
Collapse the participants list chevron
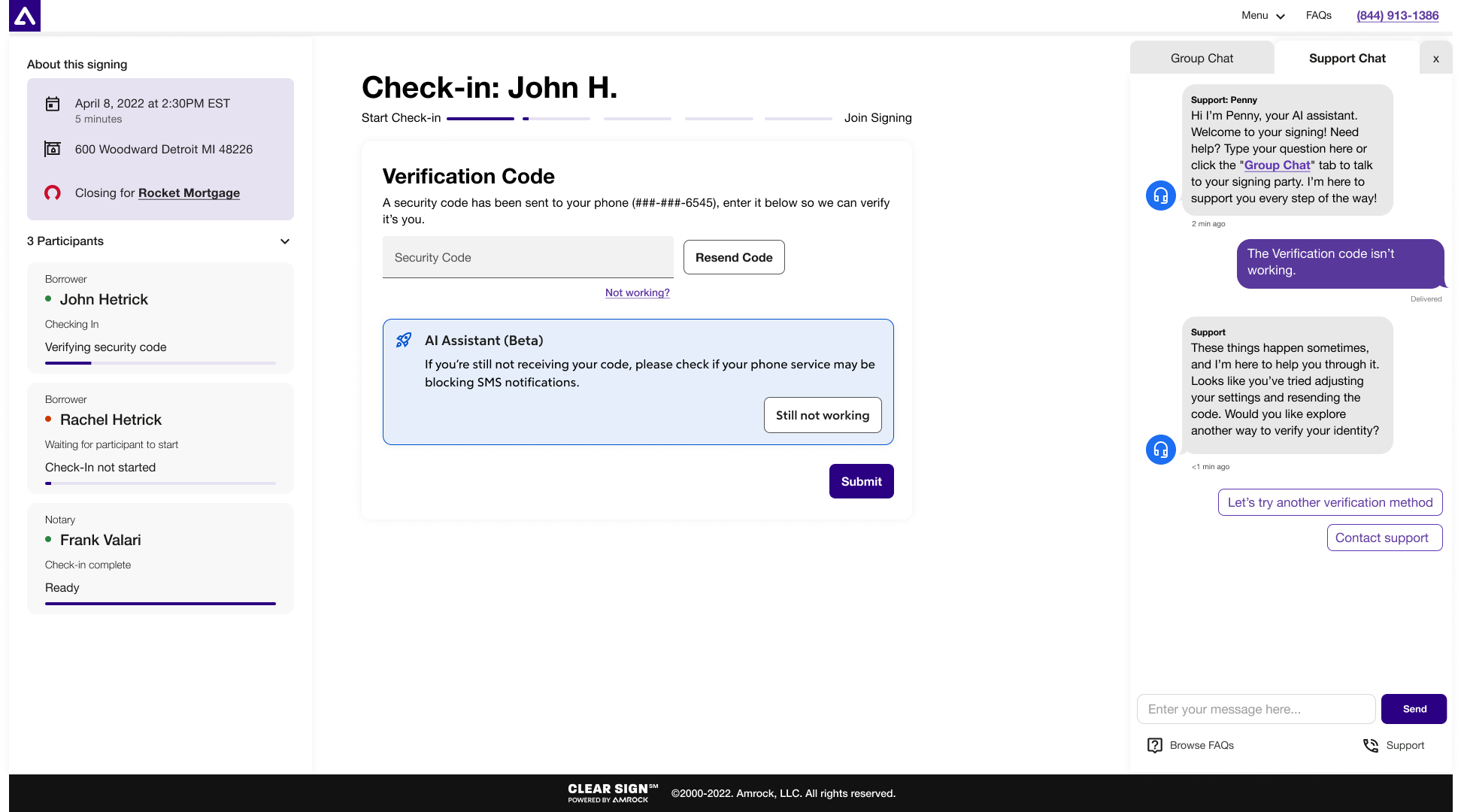(x=285, y=241)
